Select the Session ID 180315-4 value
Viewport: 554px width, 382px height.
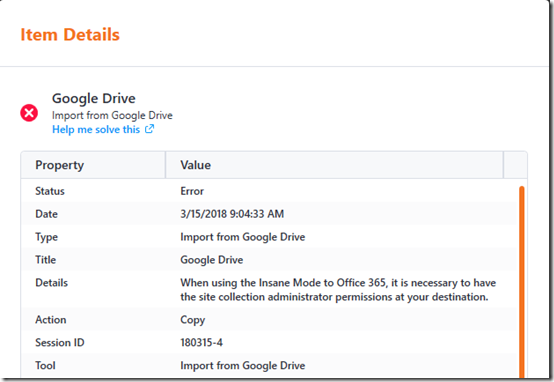tap(201, 343)
